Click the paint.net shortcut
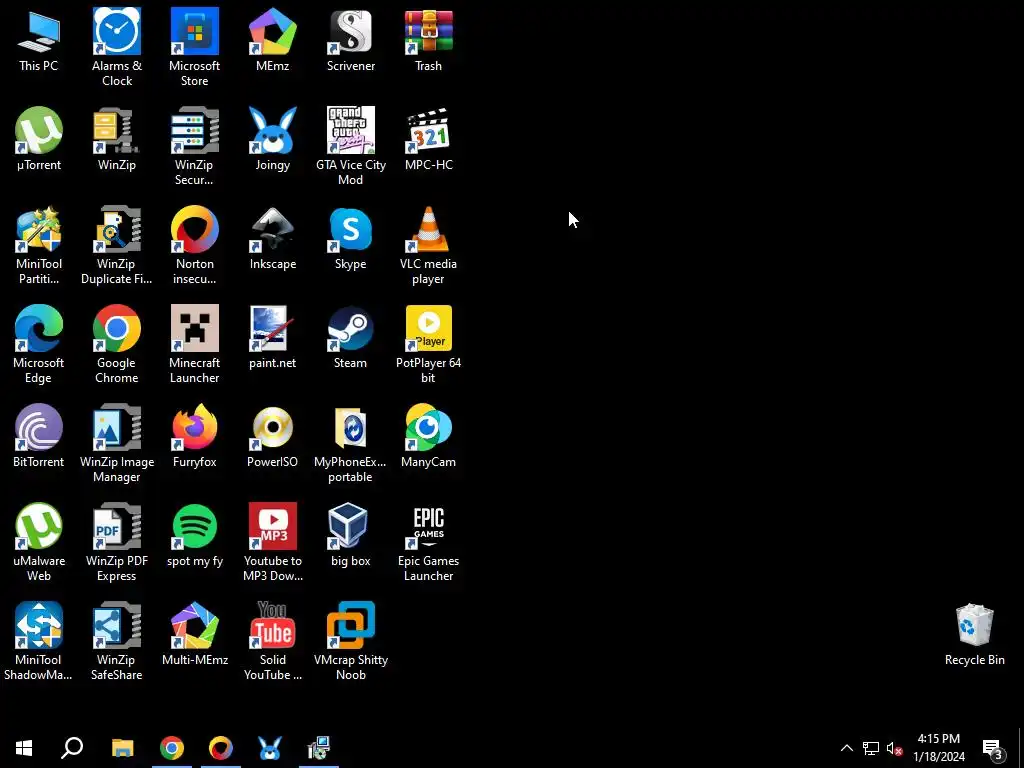1024x768 pixels. (273, 337)
